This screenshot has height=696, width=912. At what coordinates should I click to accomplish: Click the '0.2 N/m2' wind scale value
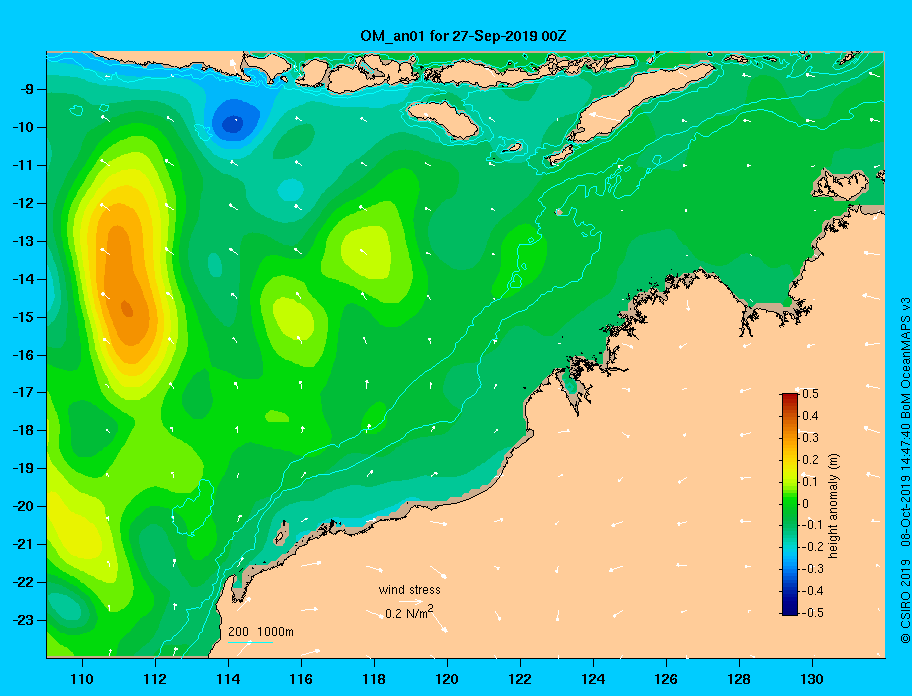(x=409, y=612)
